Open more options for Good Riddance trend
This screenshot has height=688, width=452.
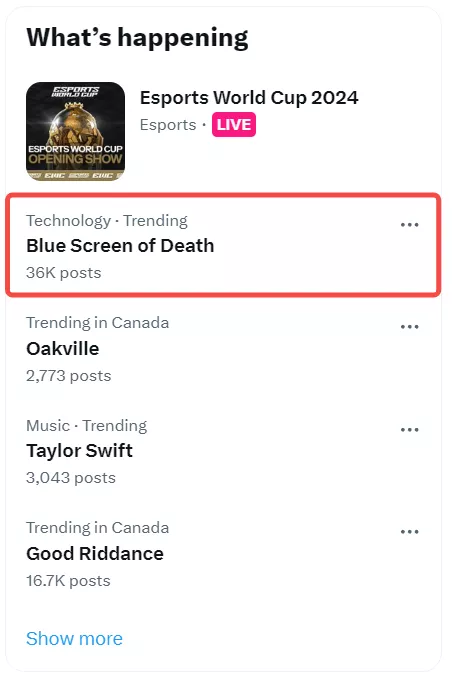(409, 532)
